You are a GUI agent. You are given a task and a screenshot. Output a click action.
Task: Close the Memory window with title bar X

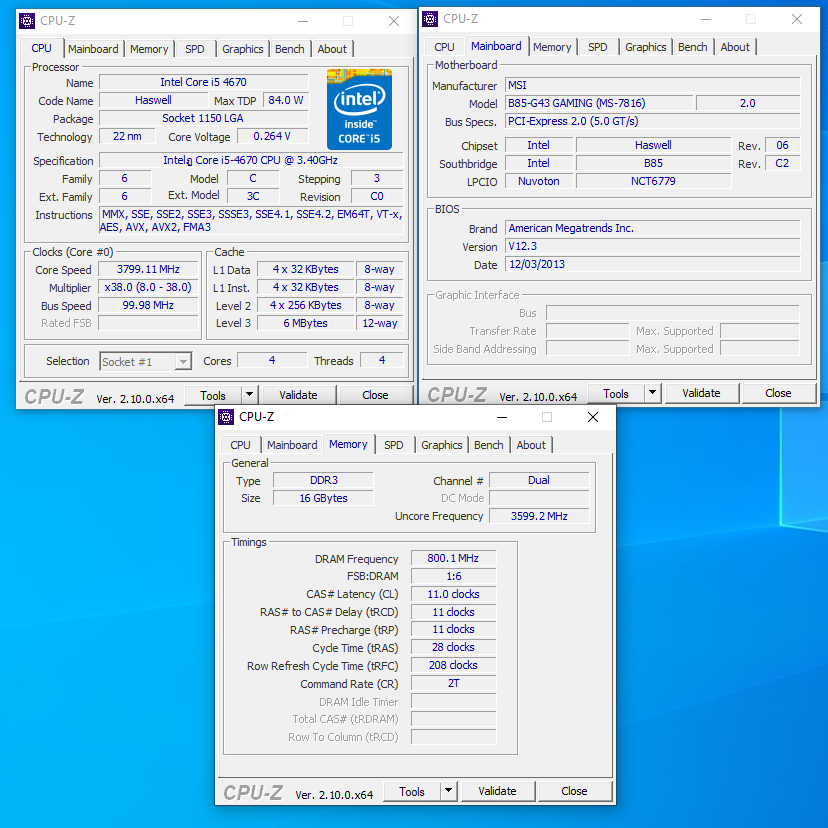(x=593, y=417)
